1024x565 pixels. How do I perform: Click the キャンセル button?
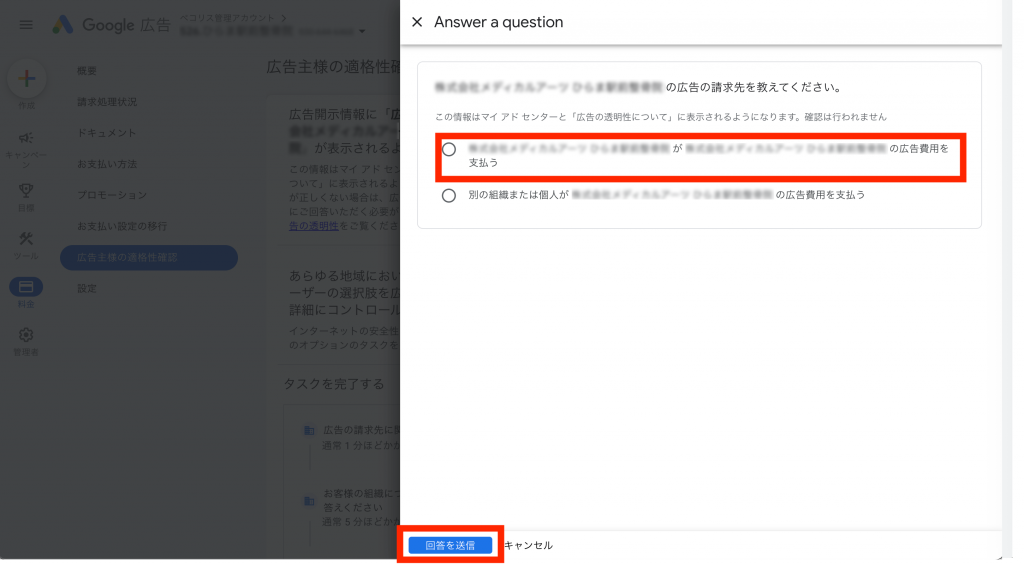pyautogui.click(x=528, y=545)
